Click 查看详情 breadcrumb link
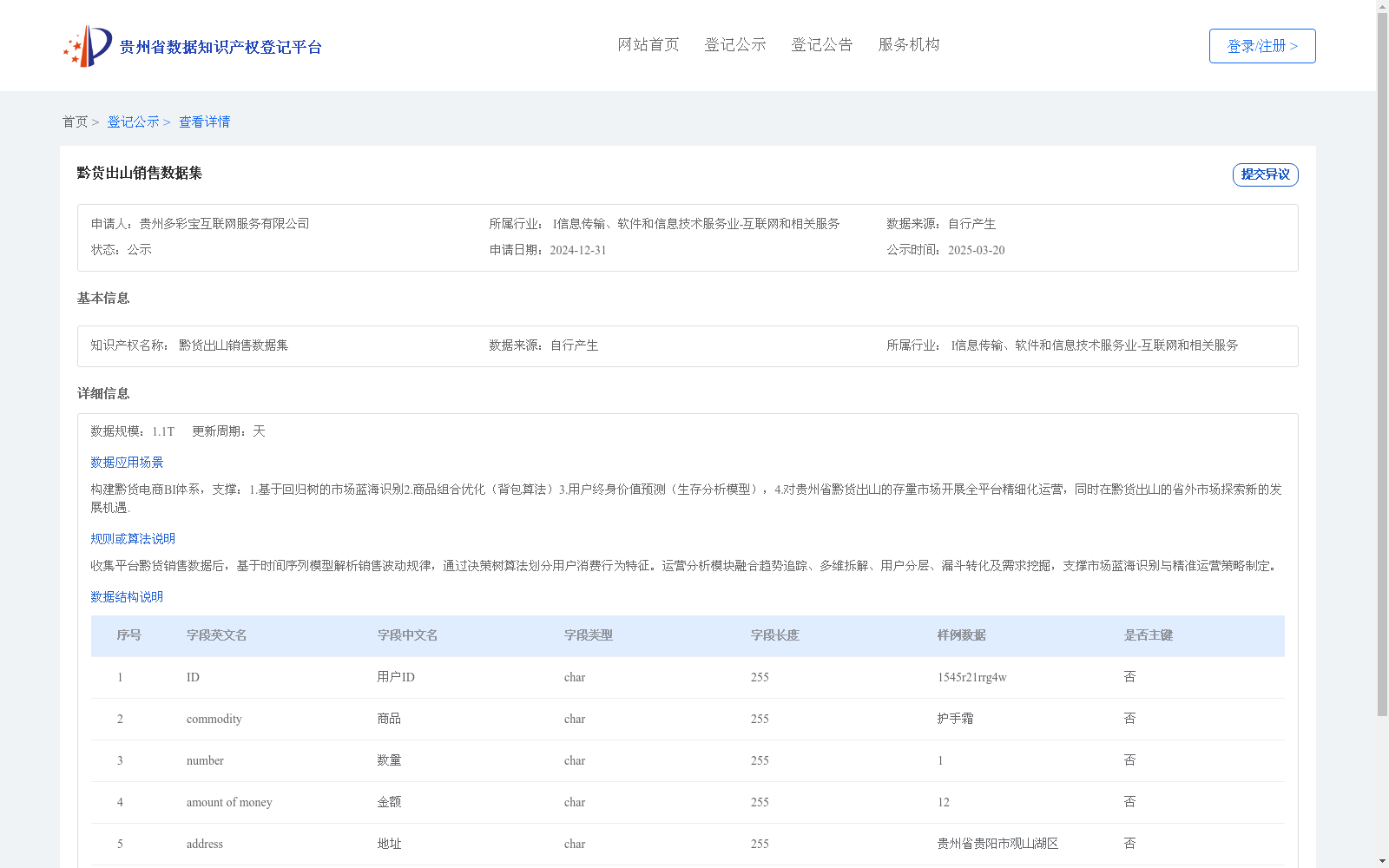This screenshot has width=1389, height=868. [205, 122]
